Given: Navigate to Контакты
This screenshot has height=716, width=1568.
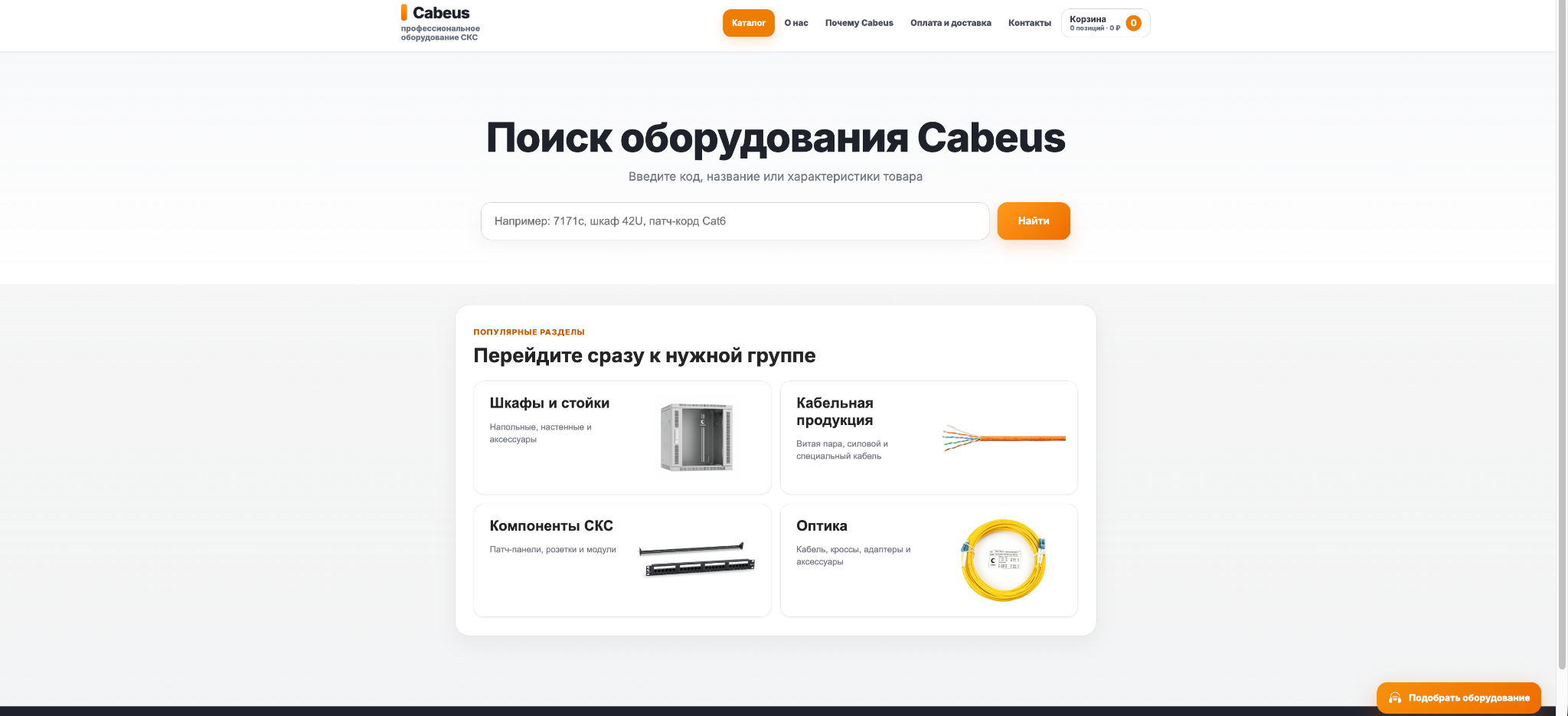Looking at the screenshot, I should pyautogui.click(x=1030, y=23).
